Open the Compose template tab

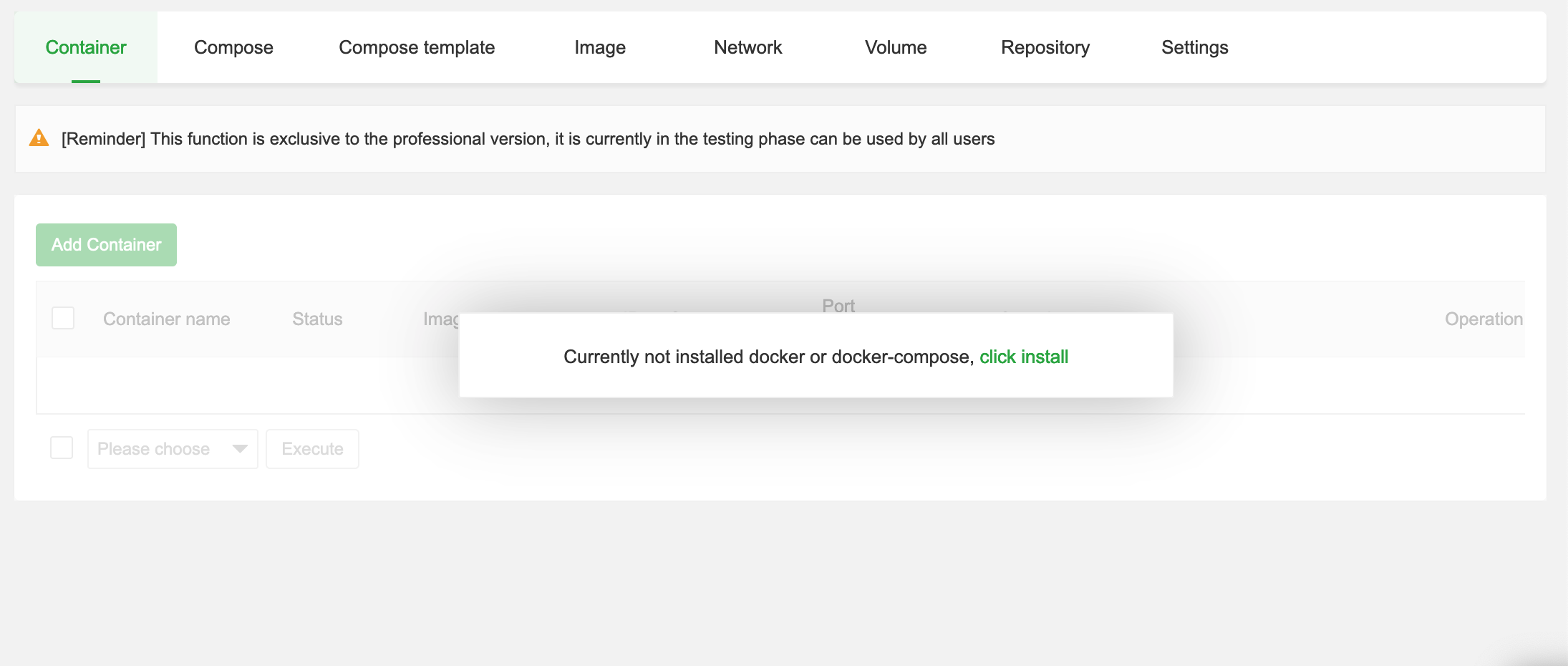(x=417, y=47)
